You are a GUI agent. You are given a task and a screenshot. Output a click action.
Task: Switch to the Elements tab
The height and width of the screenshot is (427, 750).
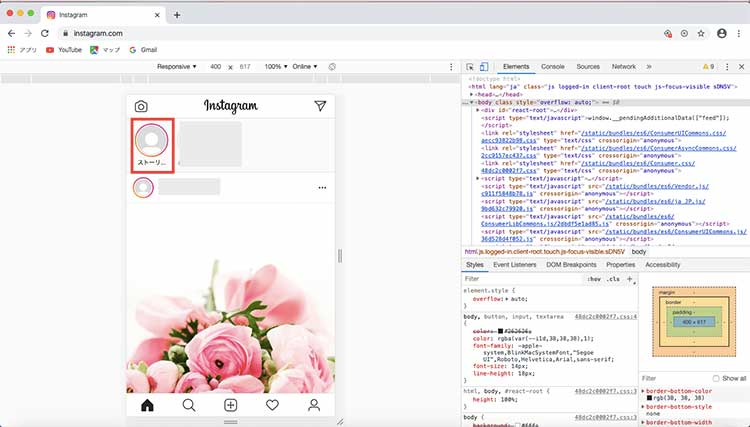516,67
